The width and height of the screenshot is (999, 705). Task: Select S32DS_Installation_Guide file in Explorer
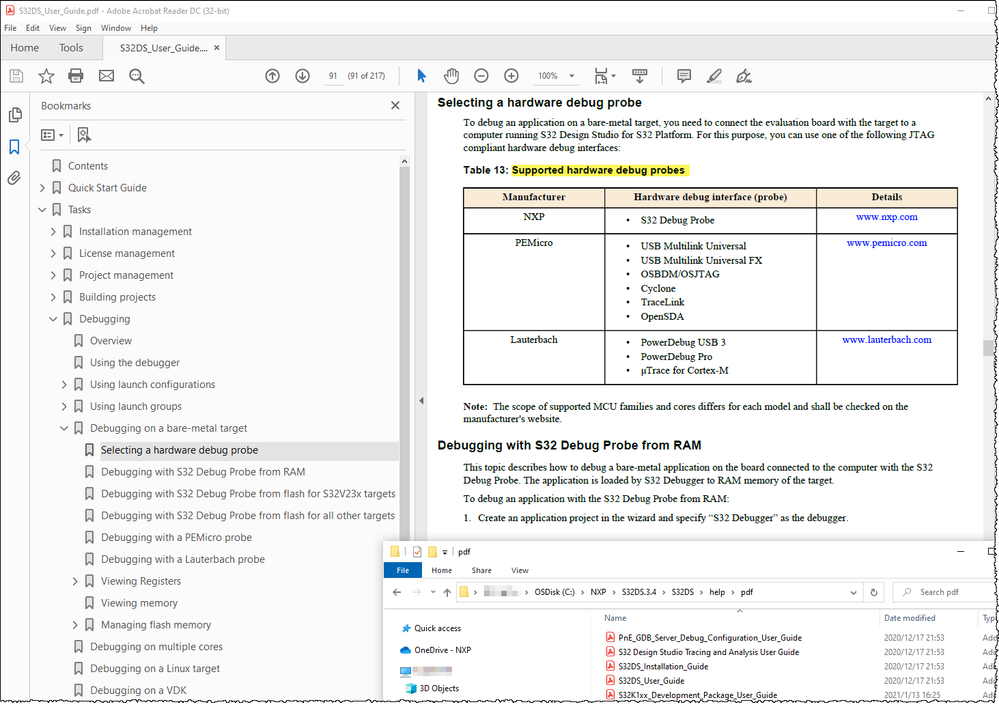(663, 666)
